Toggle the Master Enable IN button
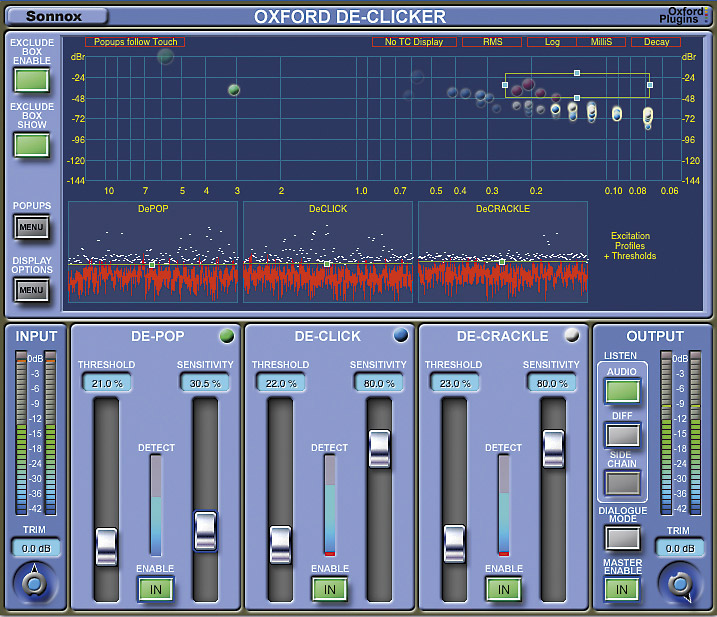Image resolution: width=717 pixels, height=617 pixels. coord(622,590)
